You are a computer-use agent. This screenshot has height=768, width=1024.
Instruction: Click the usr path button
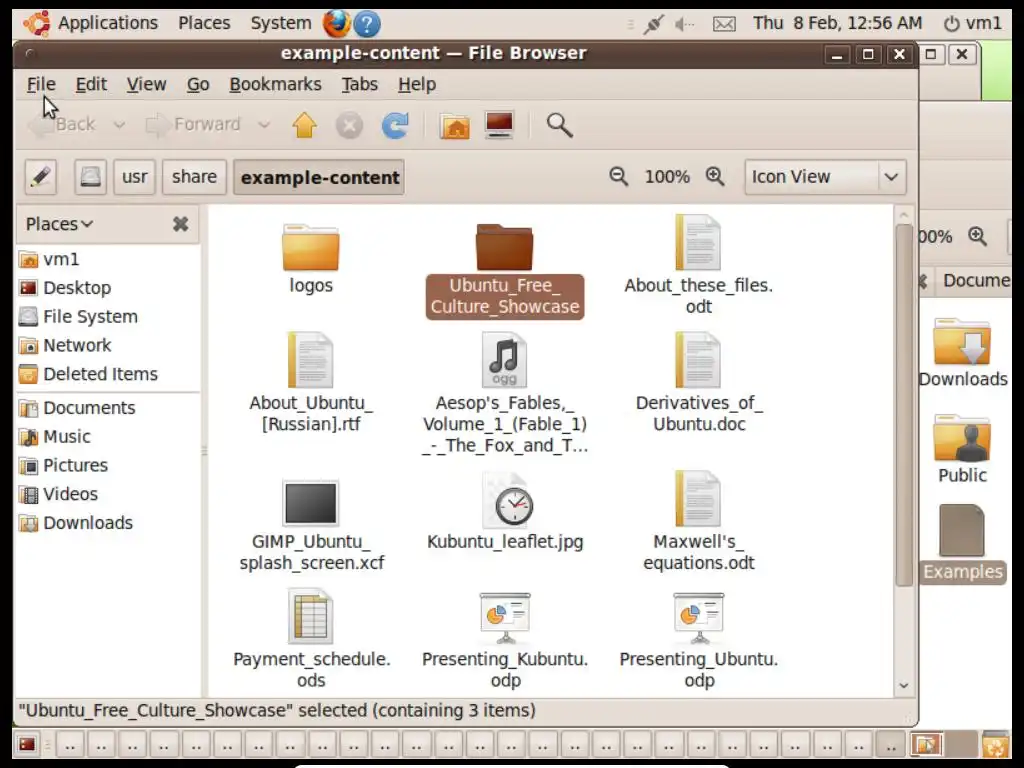135,177
